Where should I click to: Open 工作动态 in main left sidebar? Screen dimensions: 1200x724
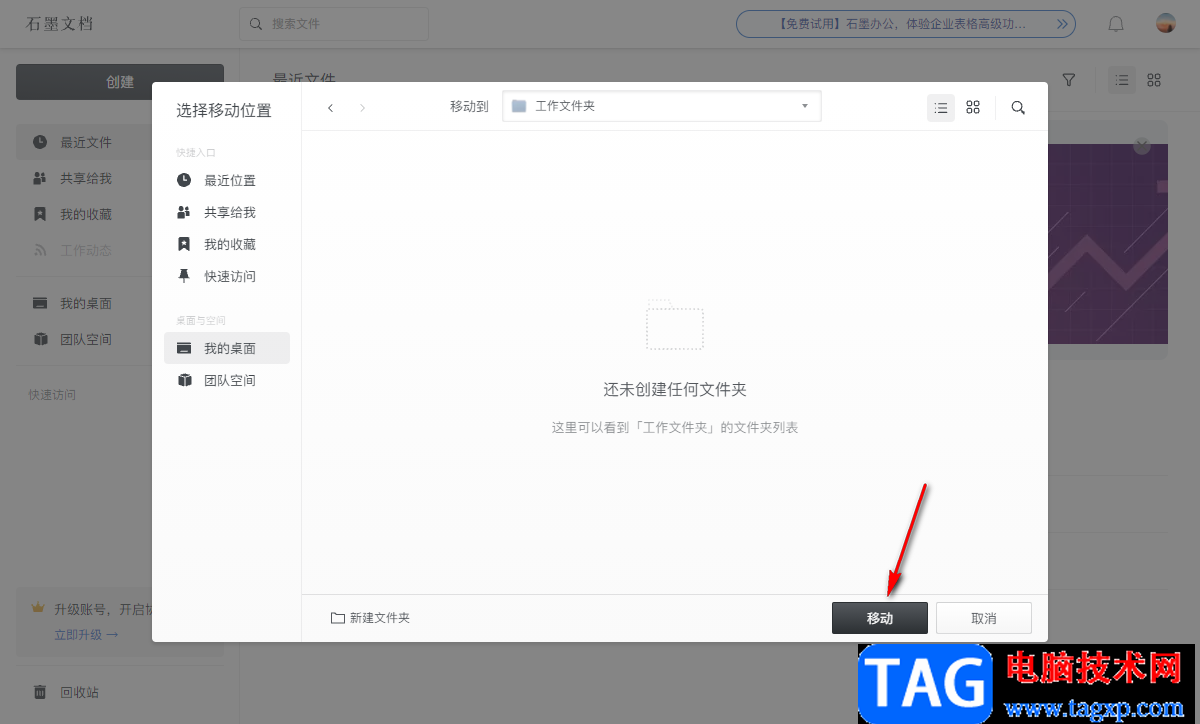click(x=84, y=250)
